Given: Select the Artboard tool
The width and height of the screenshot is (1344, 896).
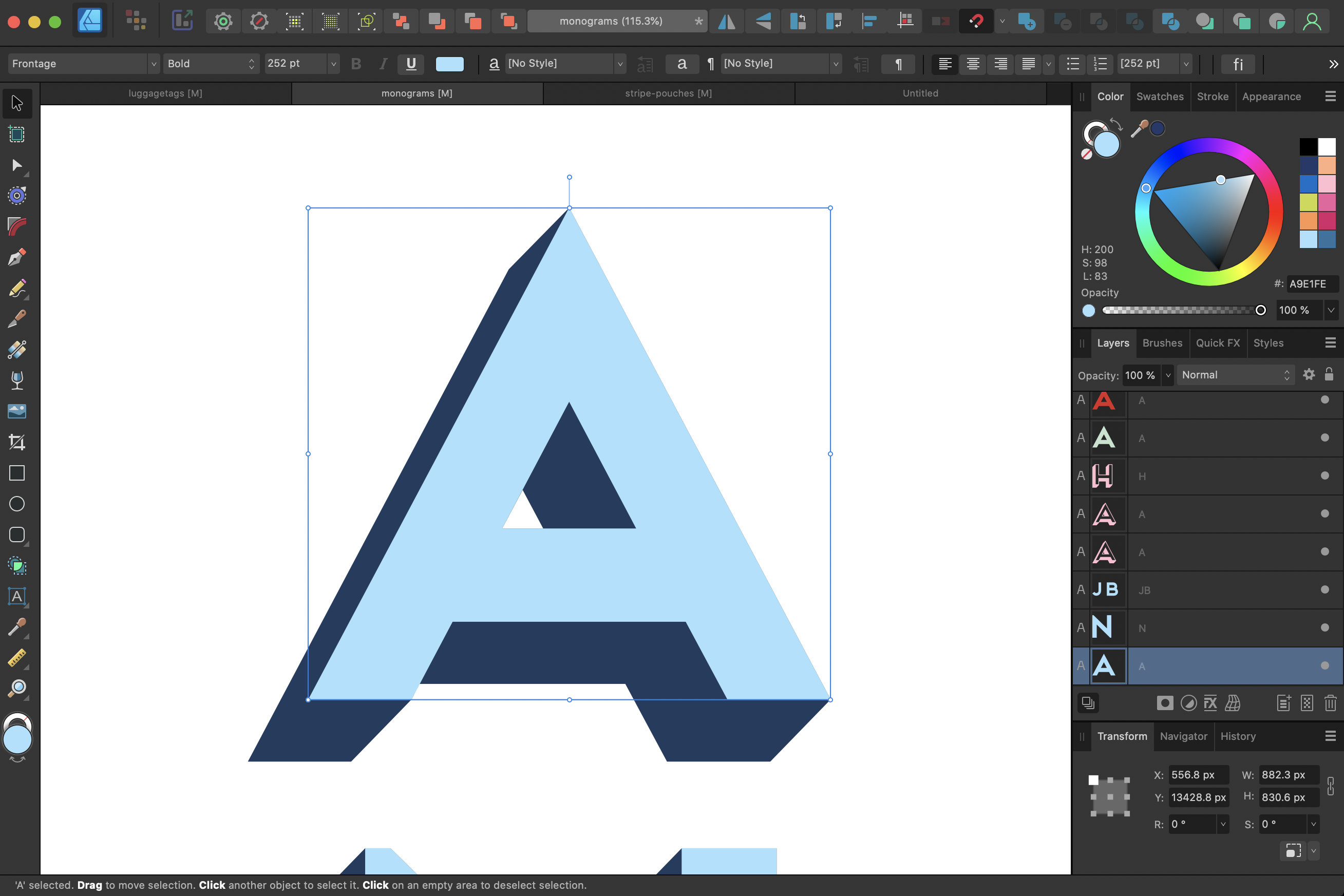Looking at the screenshot, I should [x=17, y=135].
